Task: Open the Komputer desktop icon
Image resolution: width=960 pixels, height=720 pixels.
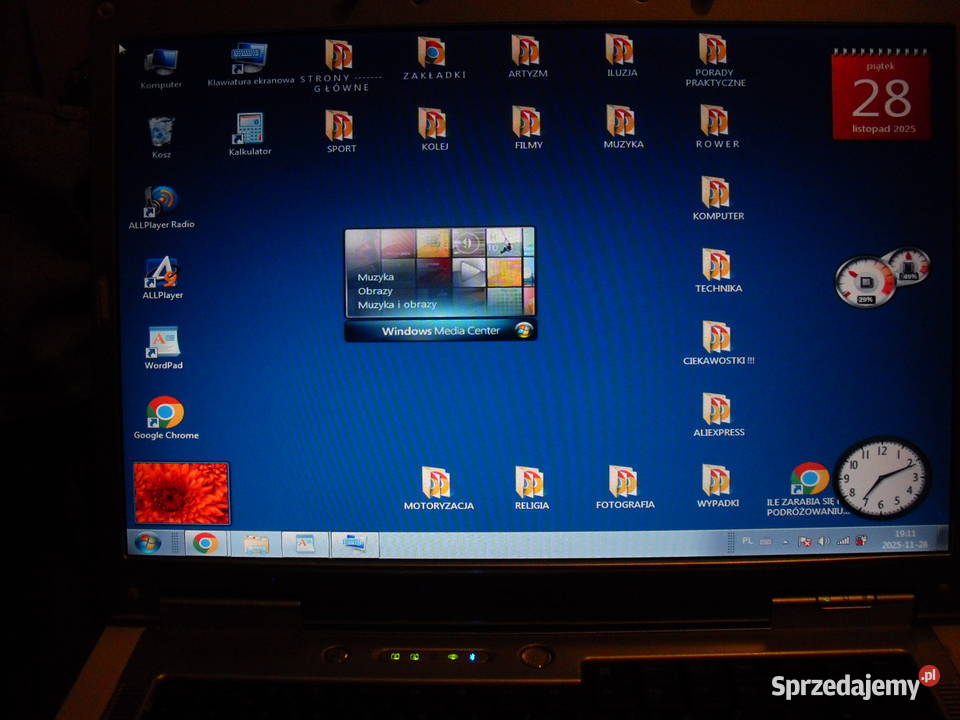Action: tap(161, 62)
